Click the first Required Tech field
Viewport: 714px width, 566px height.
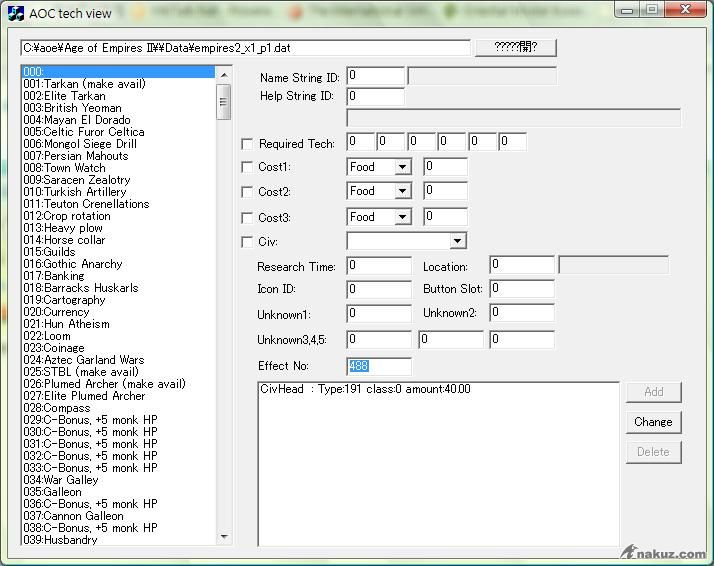click(360, 142)
